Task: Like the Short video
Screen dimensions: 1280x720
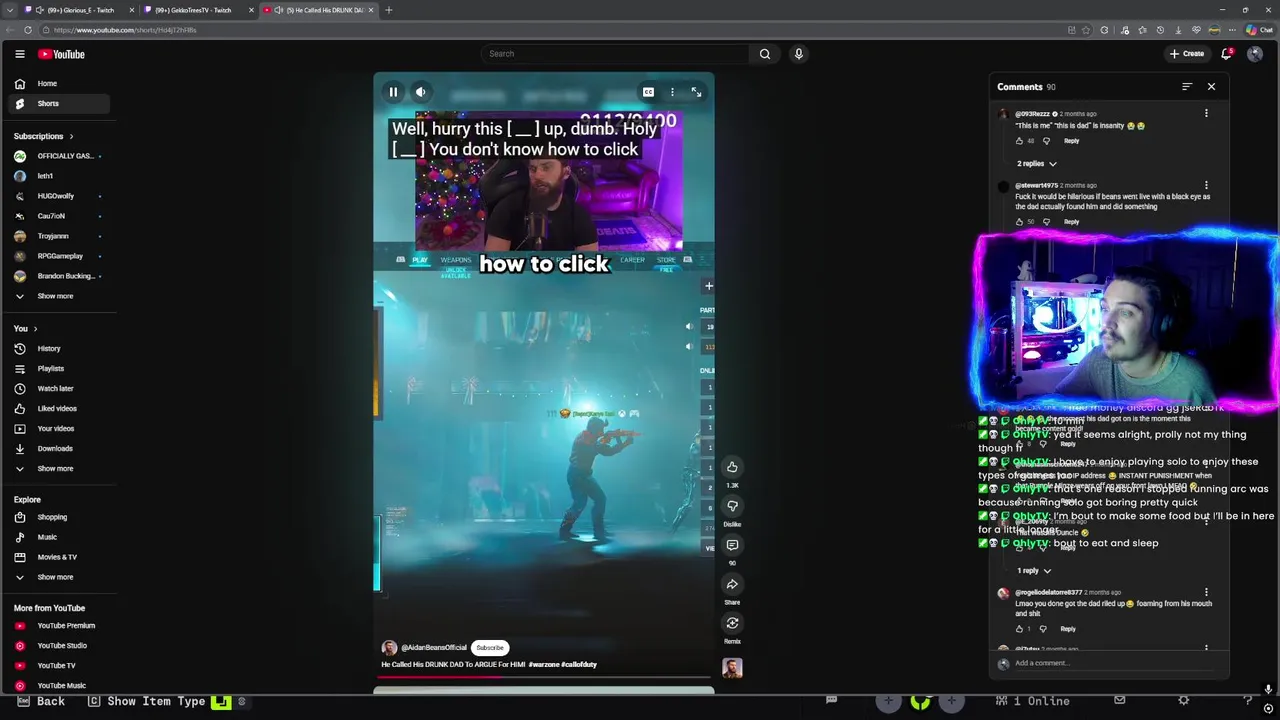Action: click(732, 467)
